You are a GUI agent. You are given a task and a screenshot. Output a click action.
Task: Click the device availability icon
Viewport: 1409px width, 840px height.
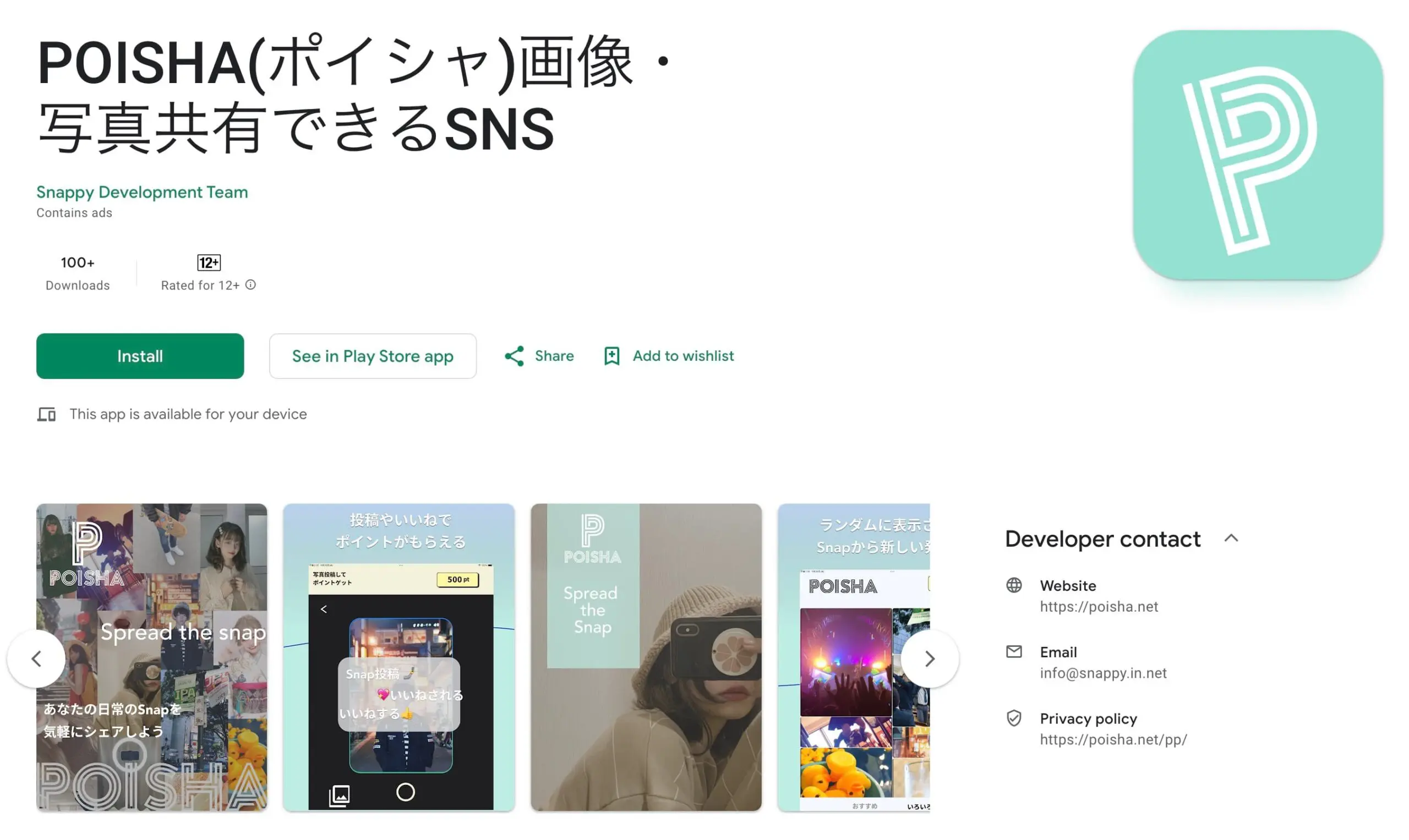click(46, 414)
